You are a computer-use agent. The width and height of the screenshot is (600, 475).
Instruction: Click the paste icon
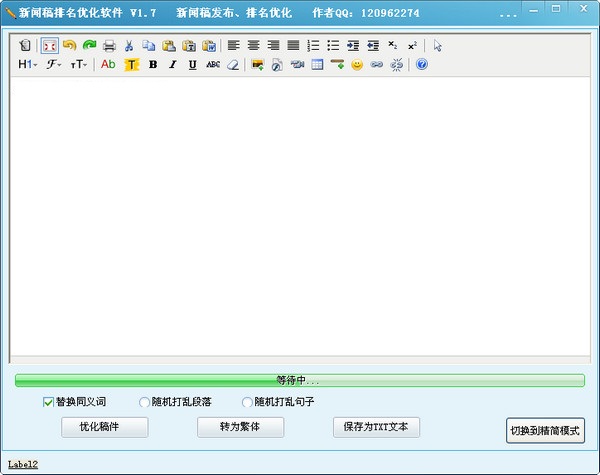click(169, 46)
